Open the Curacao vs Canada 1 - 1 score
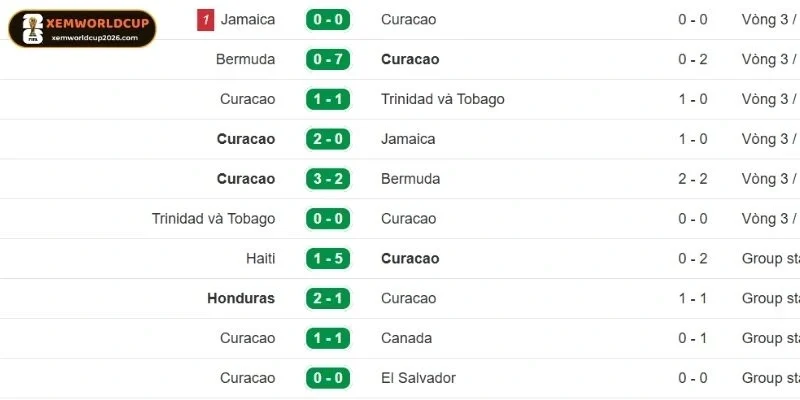800x400 pixels. [x=328, y=339]
